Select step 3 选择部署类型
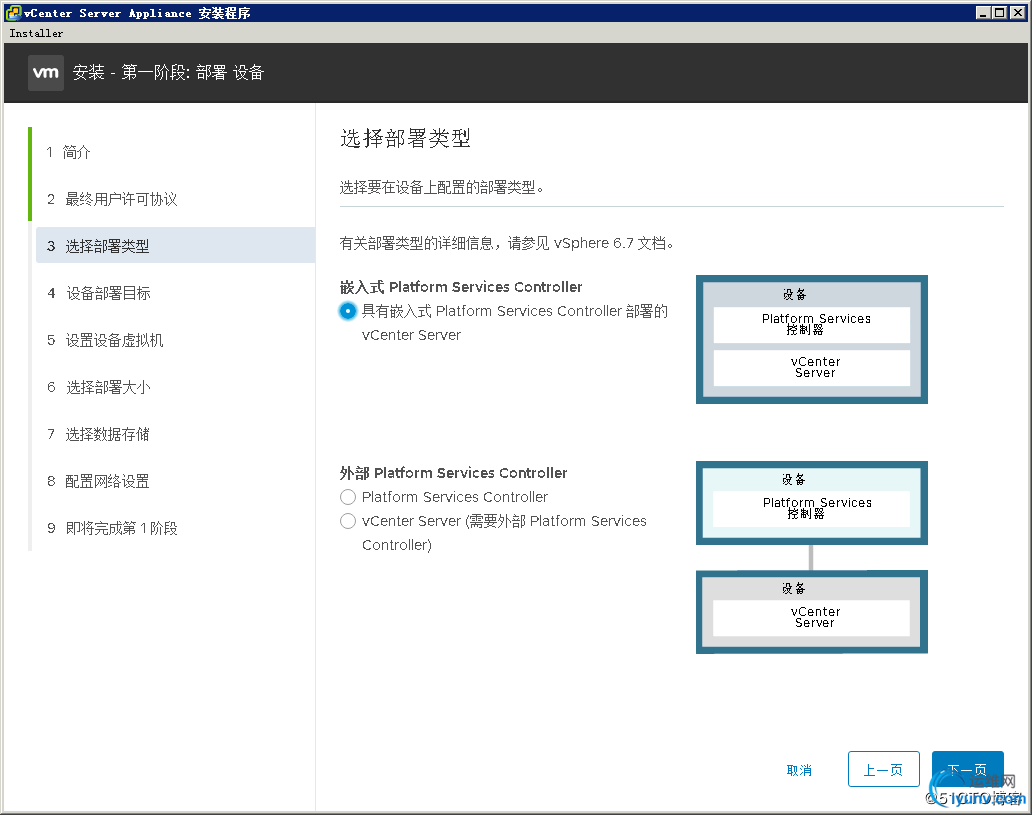Screen dimensions: 1032x815 (x=175, y=246)
